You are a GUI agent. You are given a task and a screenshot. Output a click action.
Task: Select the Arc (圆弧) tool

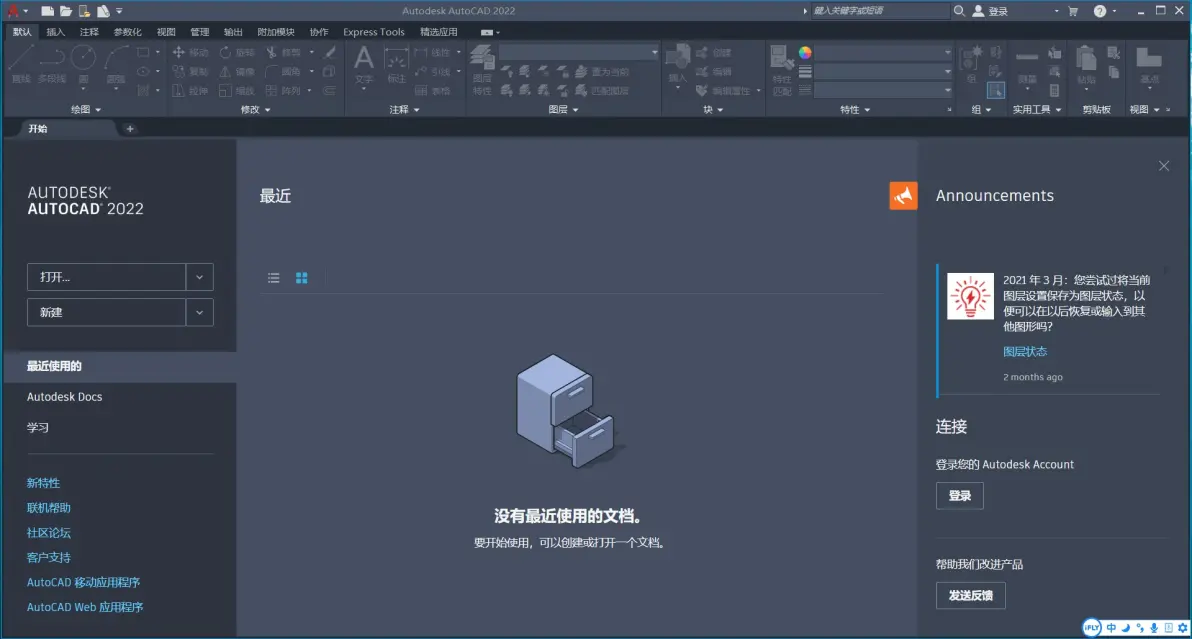pyautogui.click(x=116, y=64)
